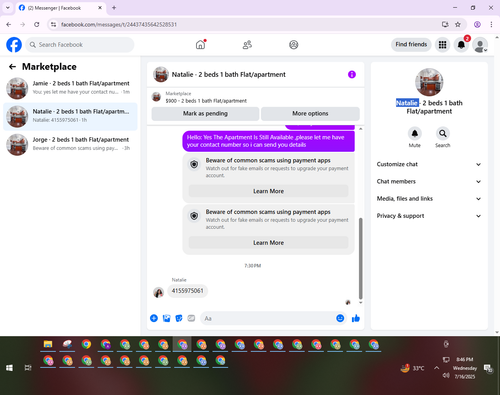Viewport: 500px width, 395px height.
Task: Open Jorge's apartment conversation
Action: coord(70,145)
